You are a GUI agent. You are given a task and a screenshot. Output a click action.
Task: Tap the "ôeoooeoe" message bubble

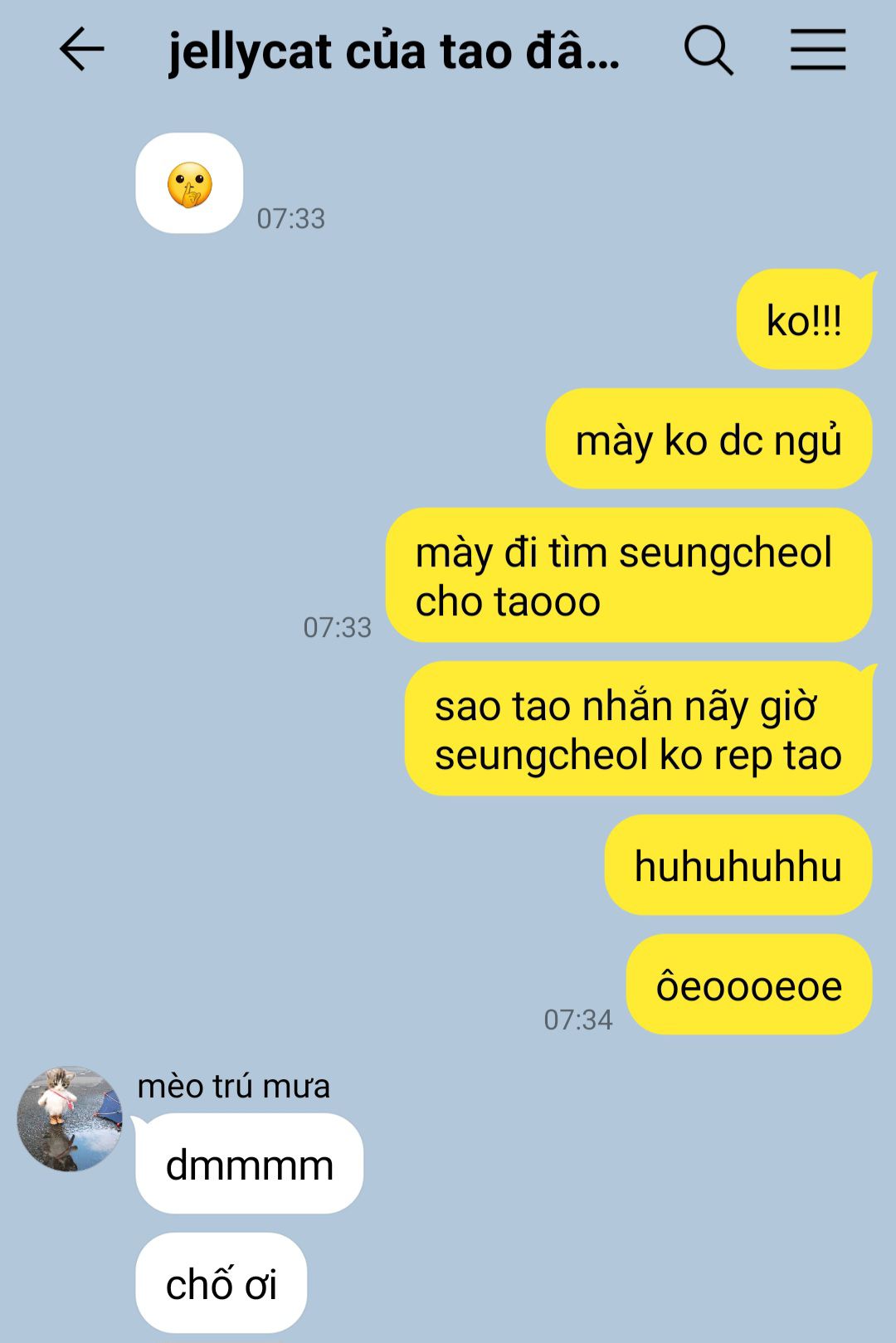[749, 985]
